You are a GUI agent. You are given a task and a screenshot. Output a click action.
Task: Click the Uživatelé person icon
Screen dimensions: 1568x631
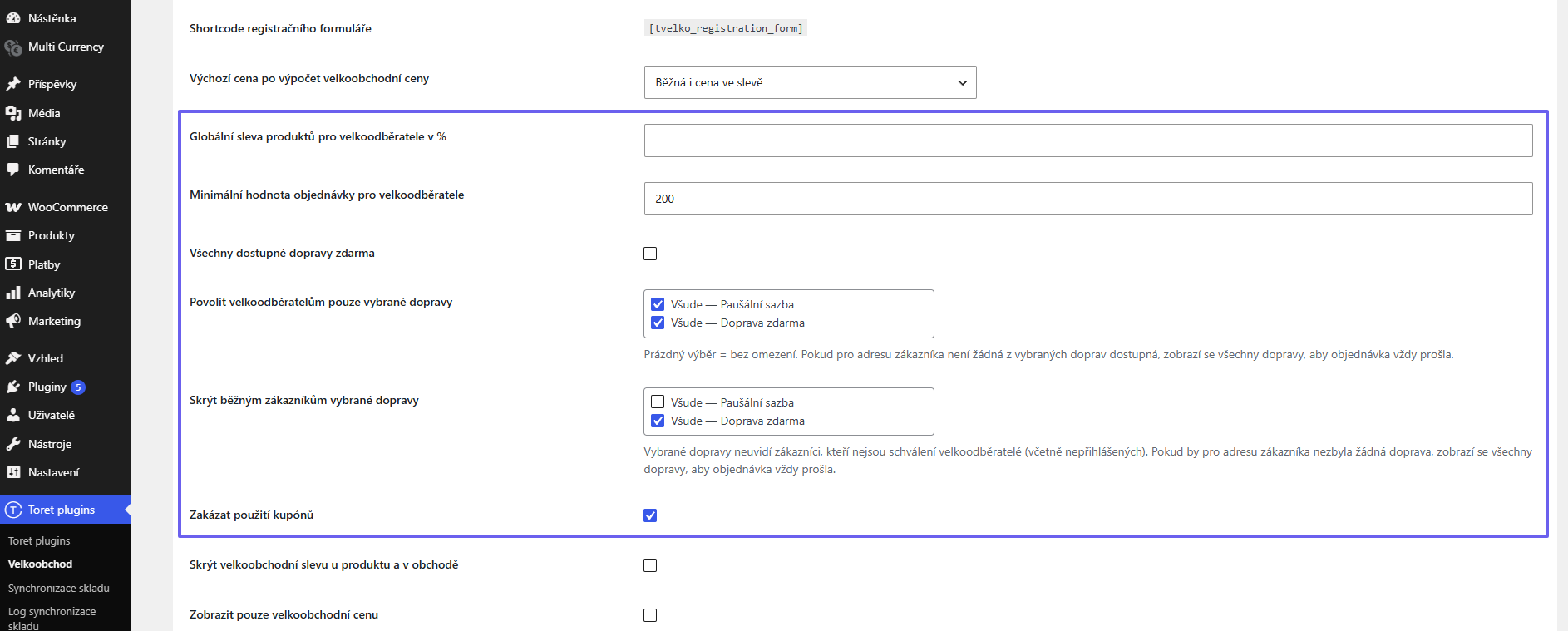pyautogui.click(x=13, y=415)
